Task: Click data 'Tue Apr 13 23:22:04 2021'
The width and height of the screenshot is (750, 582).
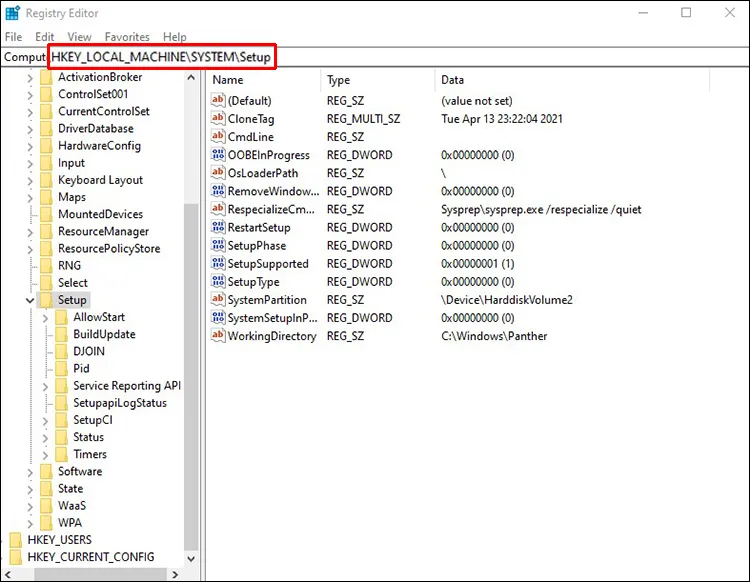Action: (502, 119)
